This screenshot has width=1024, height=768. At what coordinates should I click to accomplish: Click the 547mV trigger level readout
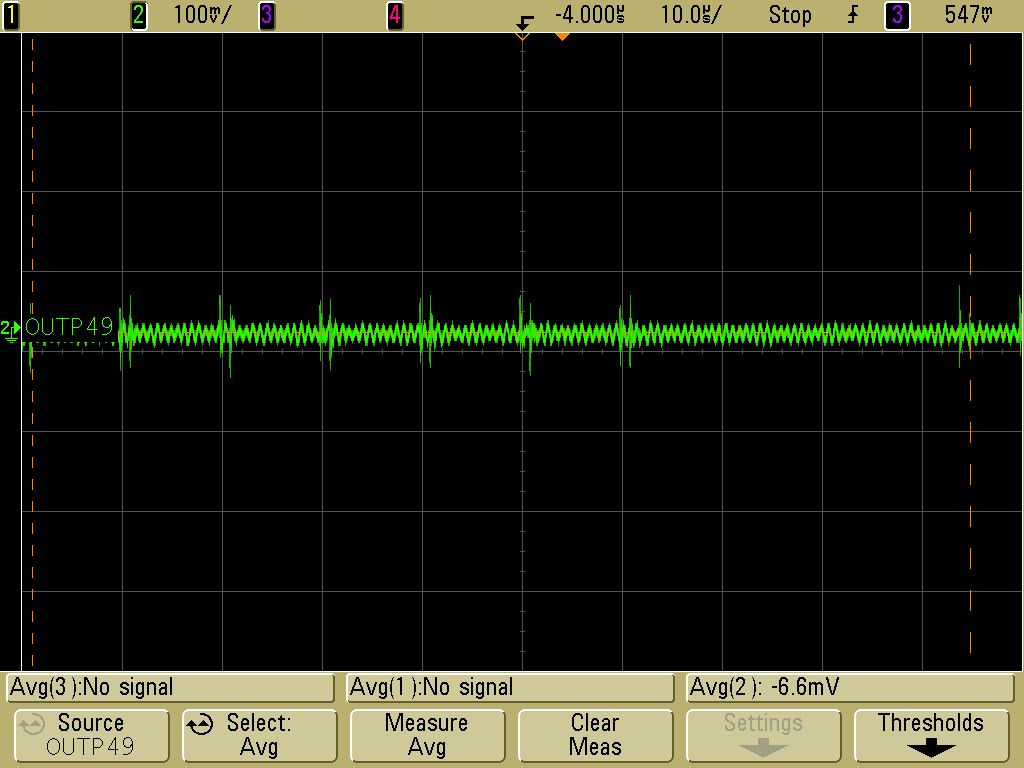coord(968,15)
